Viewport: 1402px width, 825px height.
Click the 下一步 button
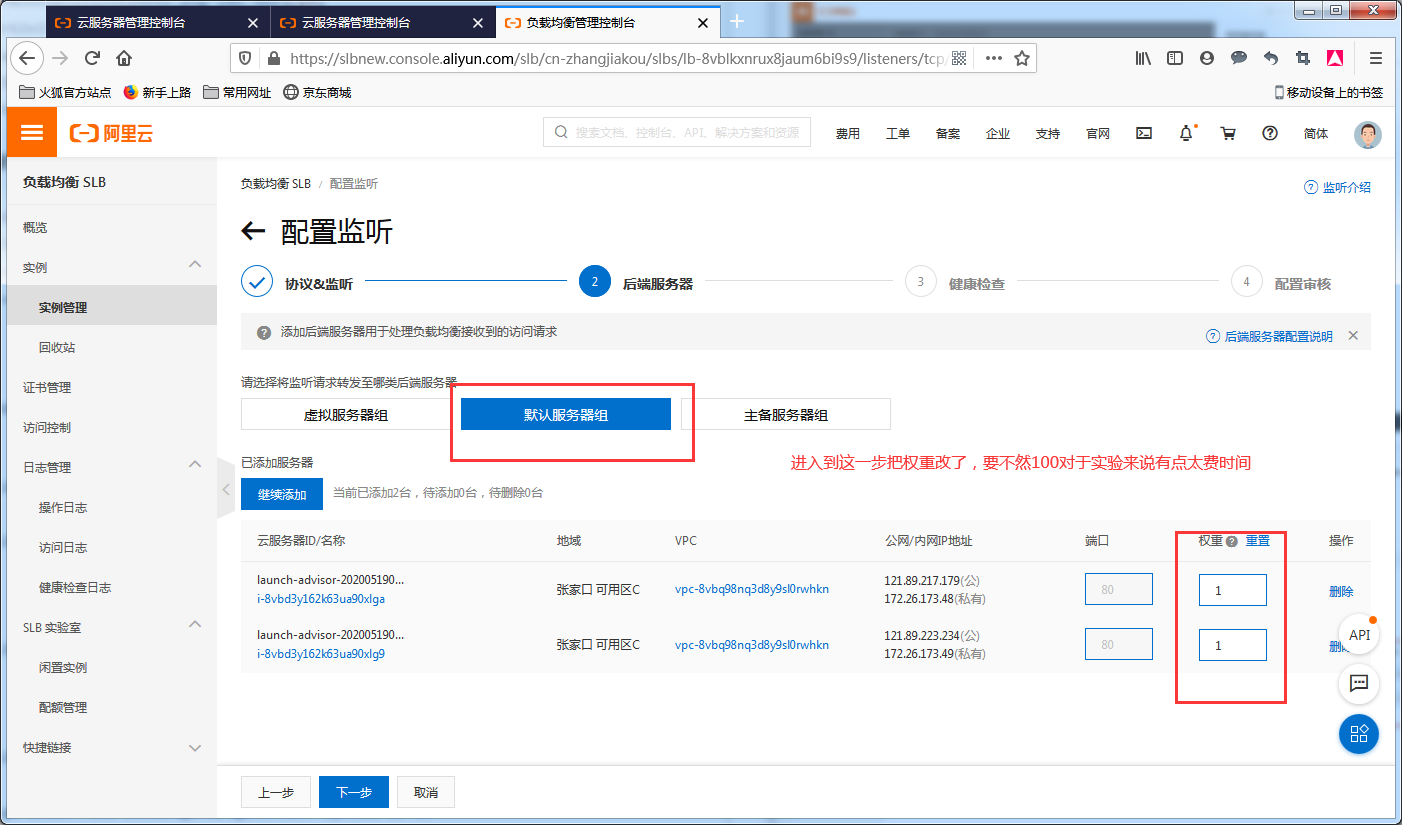coord(353,791)
